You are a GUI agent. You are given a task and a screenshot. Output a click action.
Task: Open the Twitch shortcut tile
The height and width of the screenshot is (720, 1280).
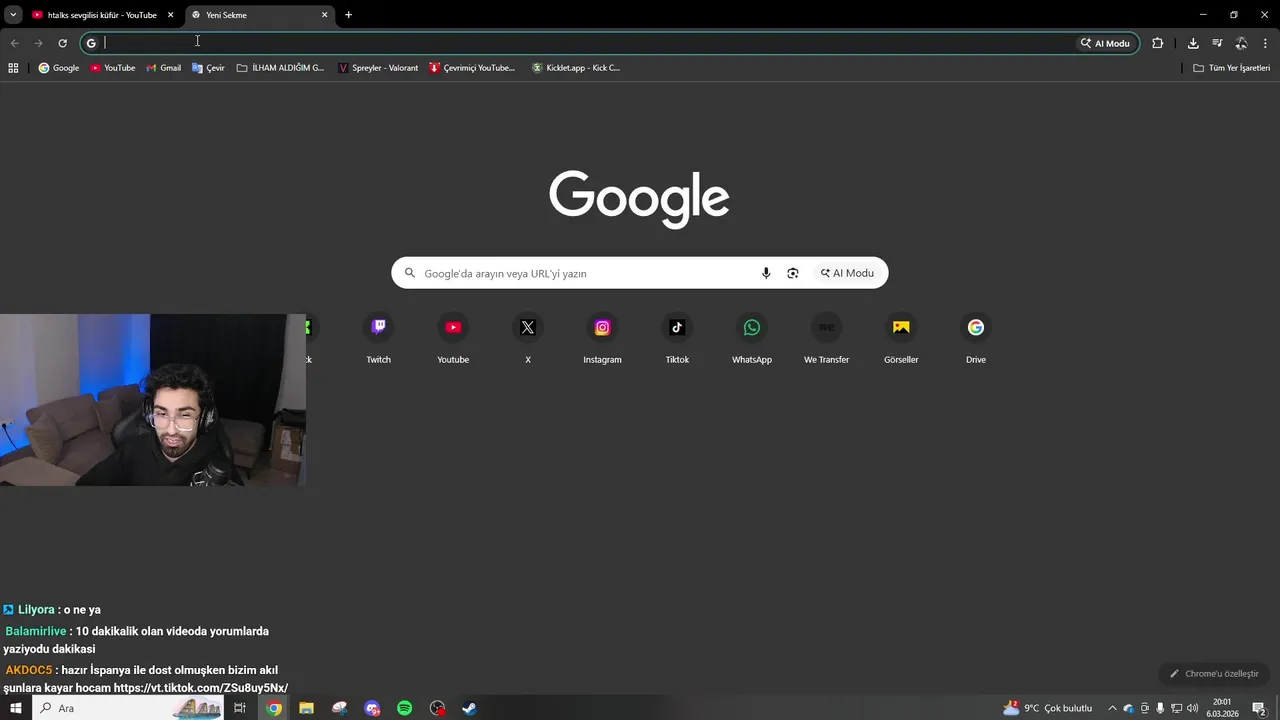[x=378, y=339]
